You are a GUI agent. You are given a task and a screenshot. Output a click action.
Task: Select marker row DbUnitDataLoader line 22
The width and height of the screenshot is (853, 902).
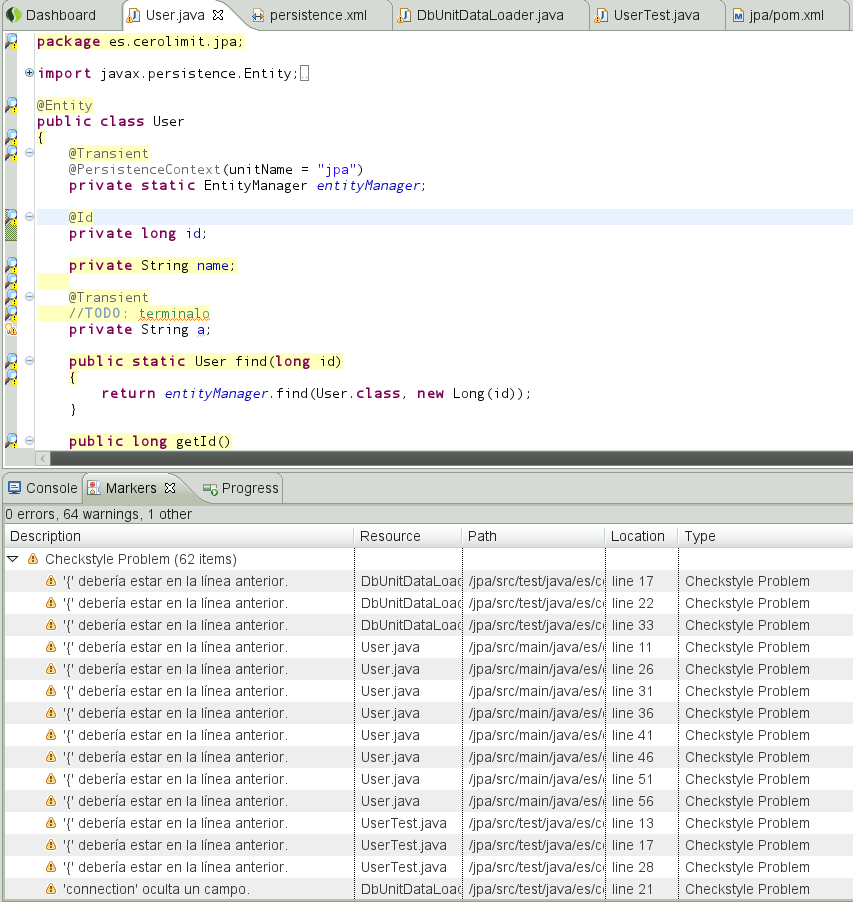coord(429,603)
